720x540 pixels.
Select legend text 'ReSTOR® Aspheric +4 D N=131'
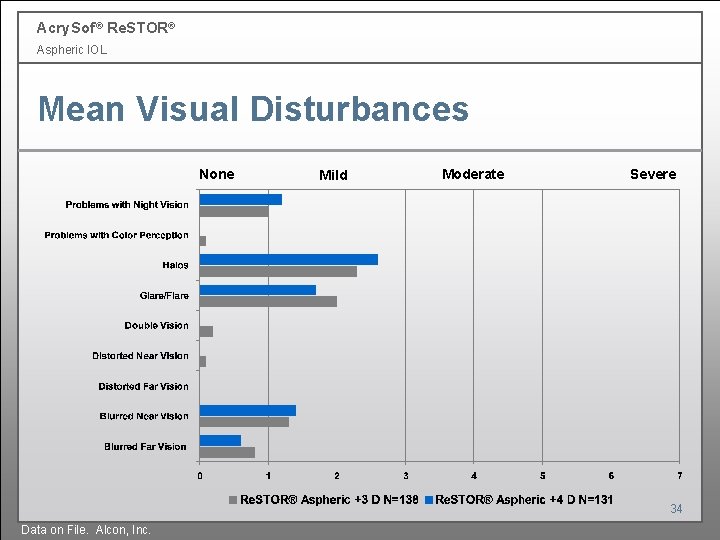click(x=524, y=500)
